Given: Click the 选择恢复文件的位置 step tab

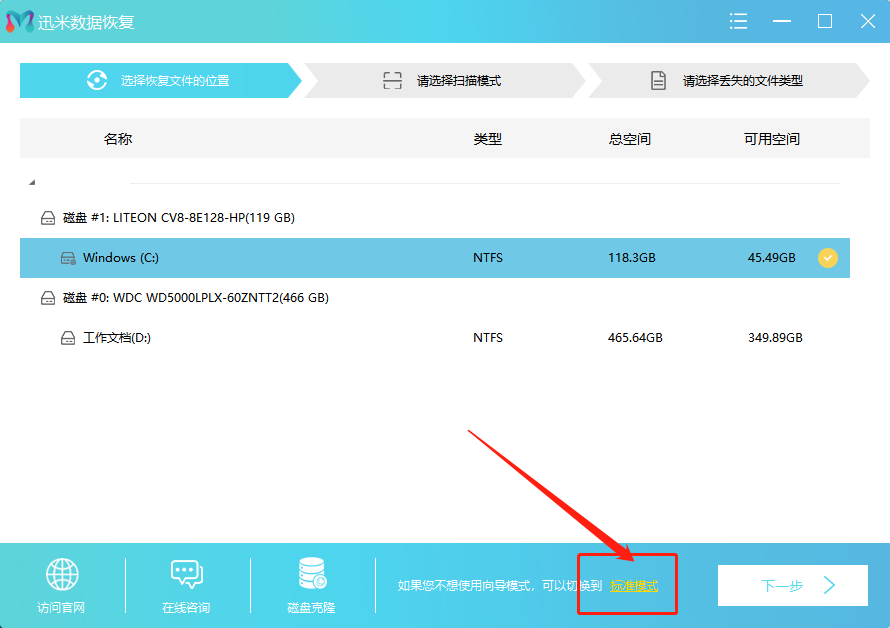Looking at the screenshot, I should click(x=160, y=81).
